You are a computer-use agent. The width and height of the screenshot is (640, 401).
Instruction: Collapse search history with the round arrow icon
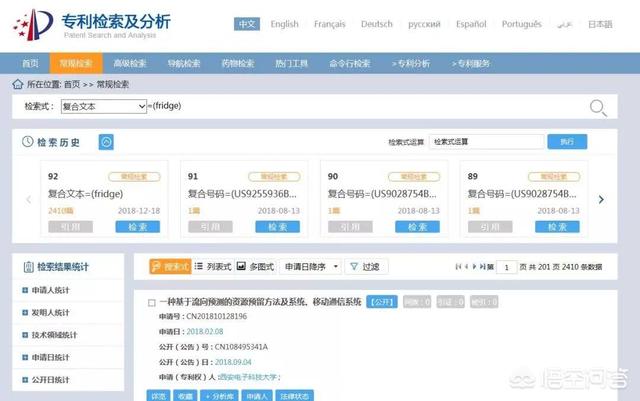106,142
